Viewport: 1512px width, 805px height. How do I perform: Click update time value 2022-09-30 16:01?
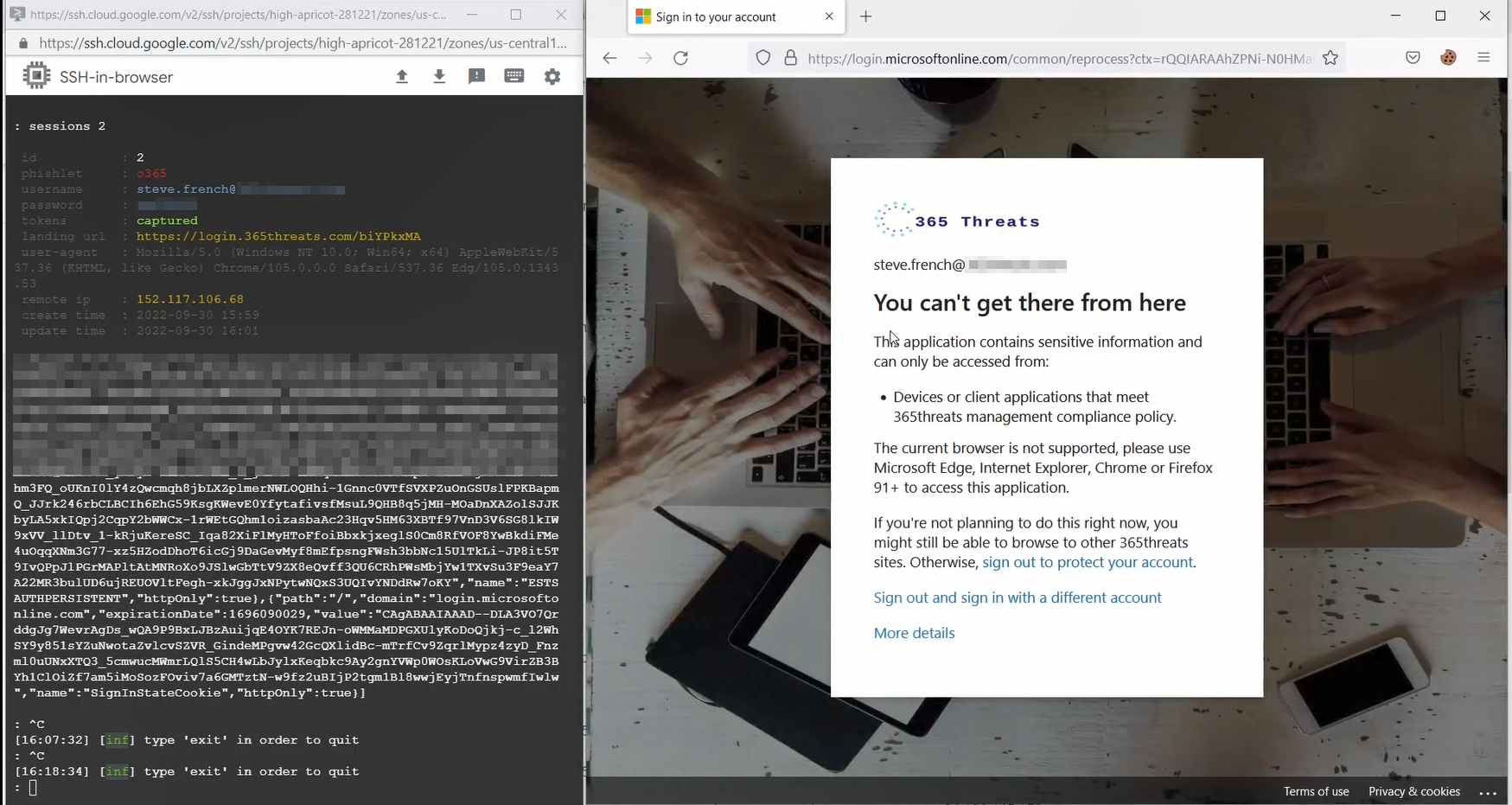[198, 330]
